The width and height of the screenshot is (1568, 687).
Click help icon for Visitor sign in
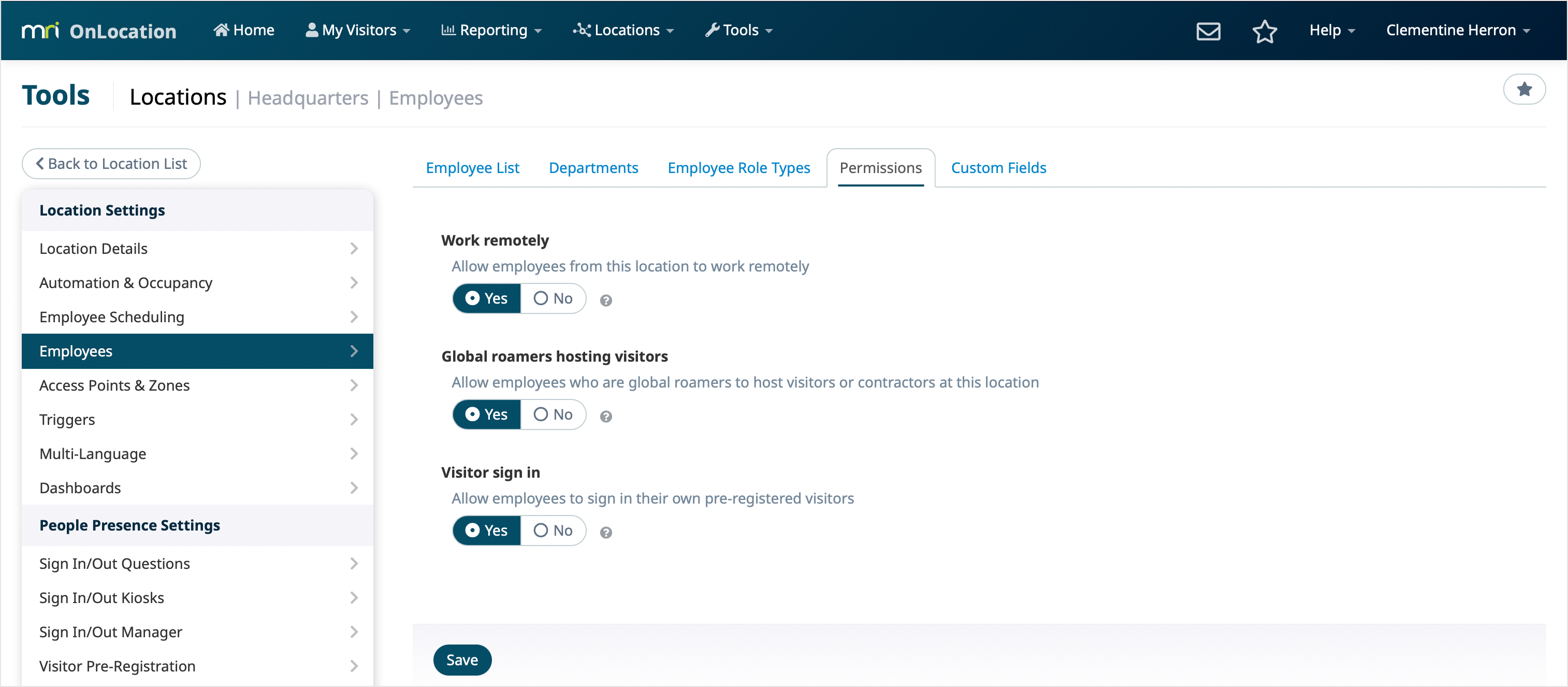(x=606, y=532)
